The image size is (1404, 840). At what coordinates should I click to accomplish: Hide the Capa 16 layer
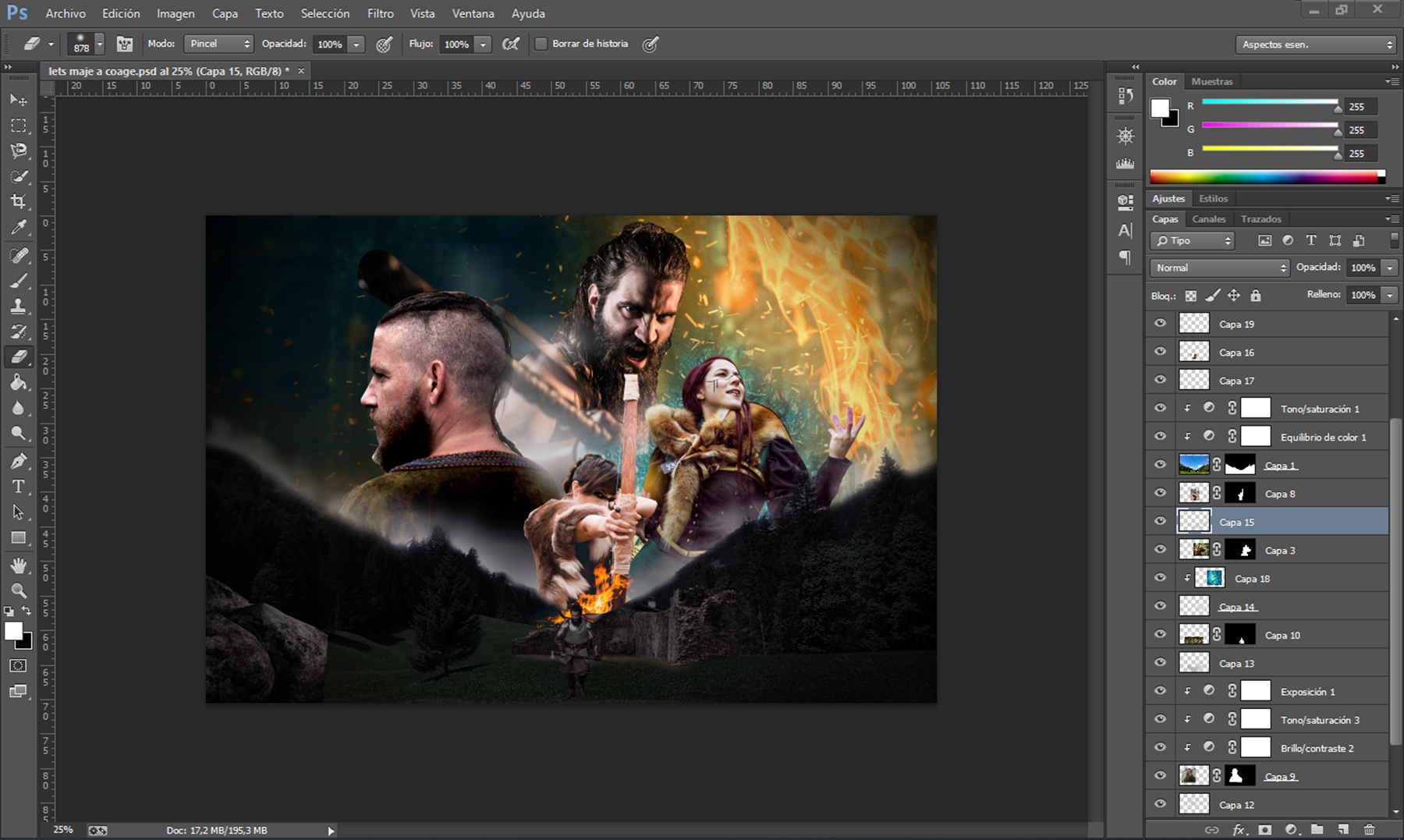[1161, 352]
